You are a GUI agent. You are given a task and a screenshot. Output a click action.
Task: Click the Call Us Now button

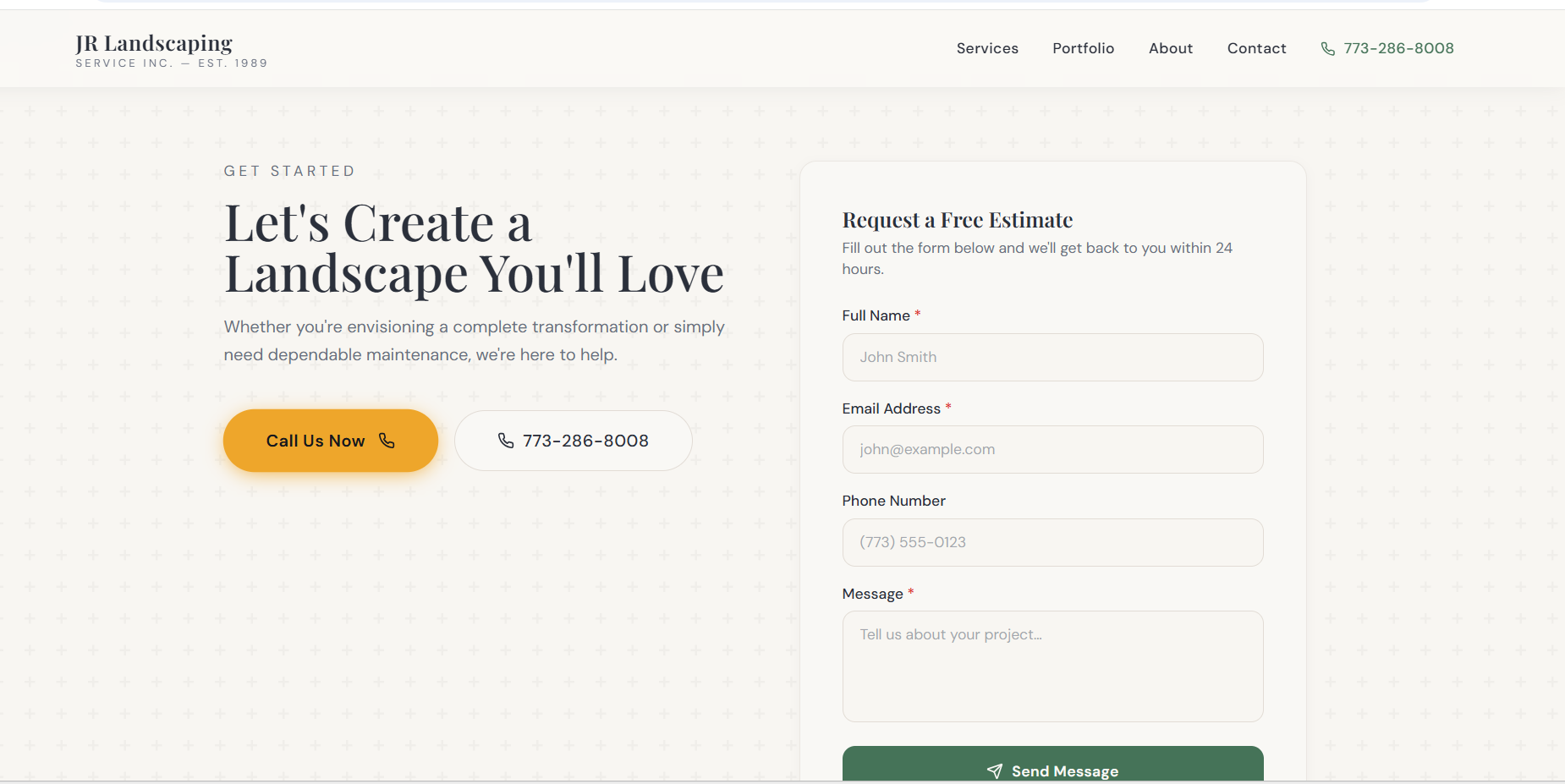click(x=331, y=441)
